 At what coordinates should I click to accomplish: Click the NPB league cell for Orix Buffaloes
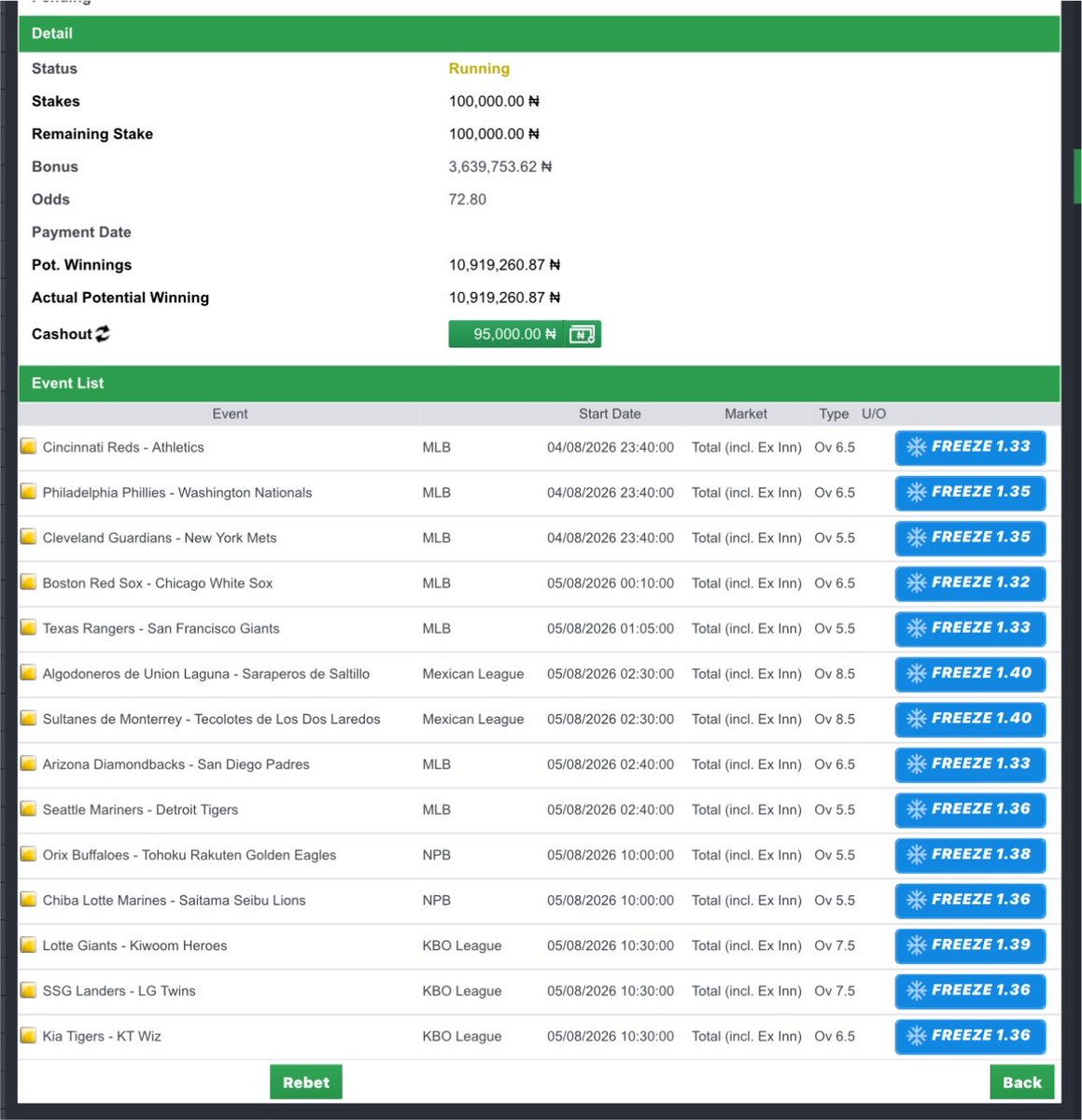coord(436,855)
